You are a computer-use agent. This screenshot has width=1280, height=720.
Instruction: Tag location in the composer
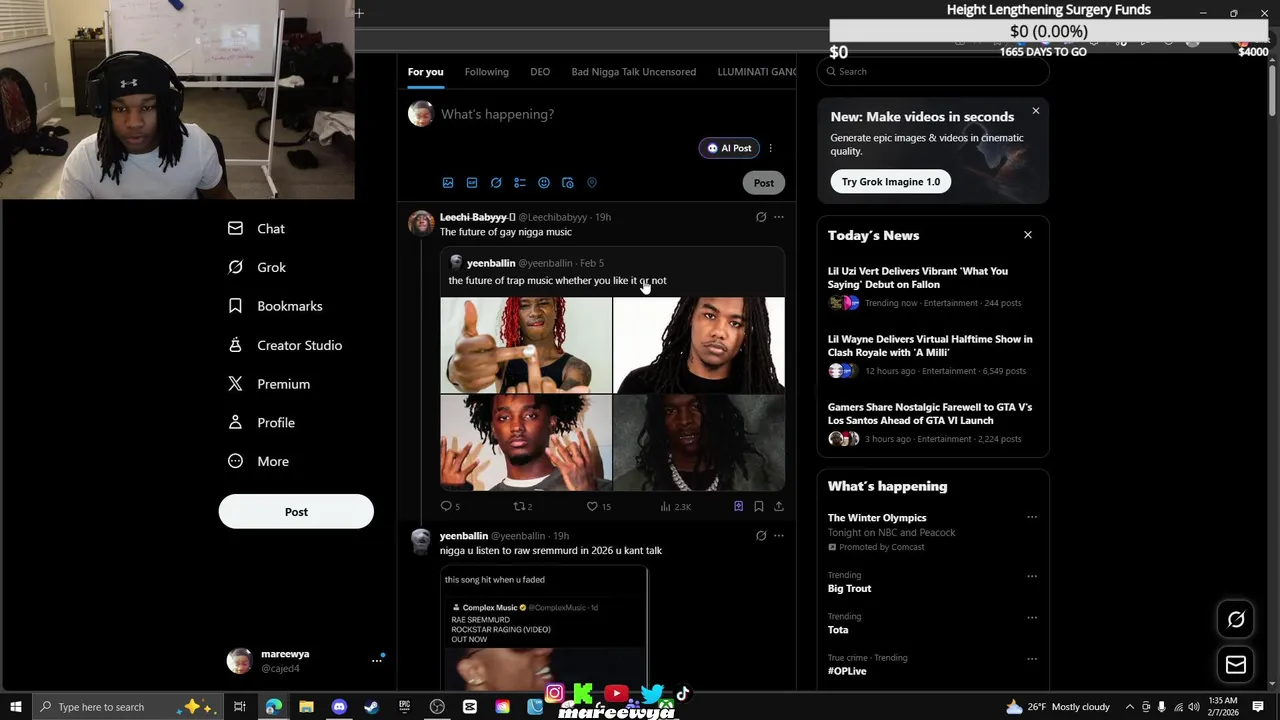(592, 183)
